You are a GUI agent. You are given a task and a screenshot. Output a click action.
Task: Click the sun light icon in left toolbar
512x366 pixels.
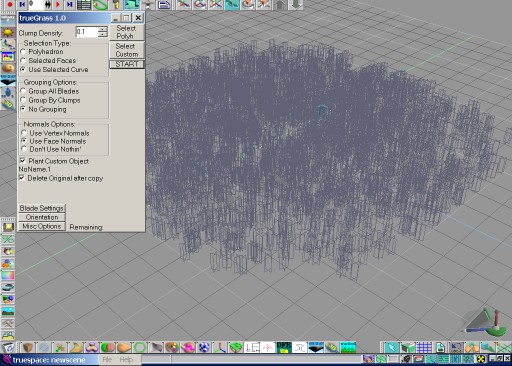pyautogui.click(x=8, y=32)
